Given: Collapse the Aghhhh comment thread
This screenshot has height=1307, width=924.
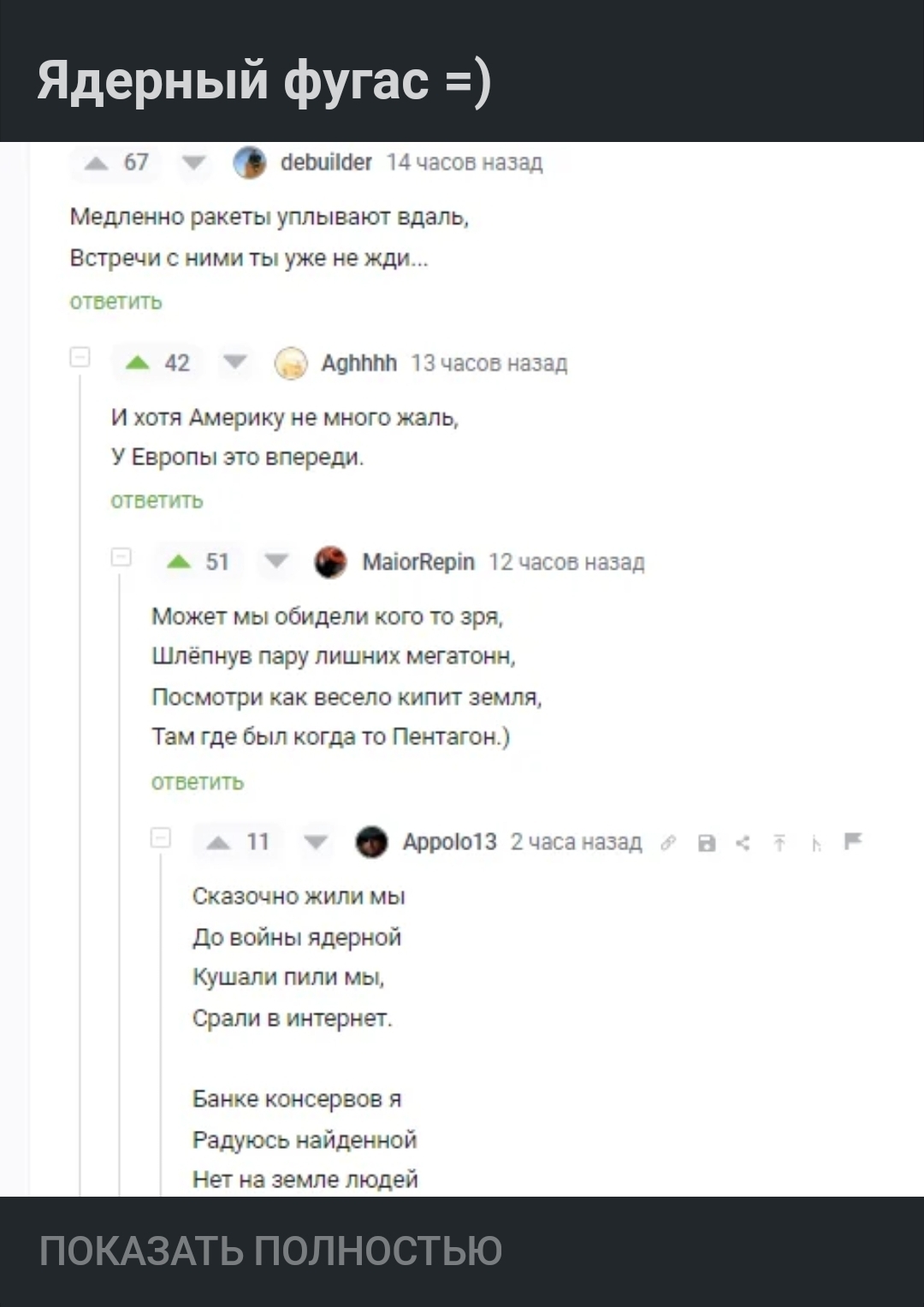Looking at the screenshot, I should tap(80, 358).
